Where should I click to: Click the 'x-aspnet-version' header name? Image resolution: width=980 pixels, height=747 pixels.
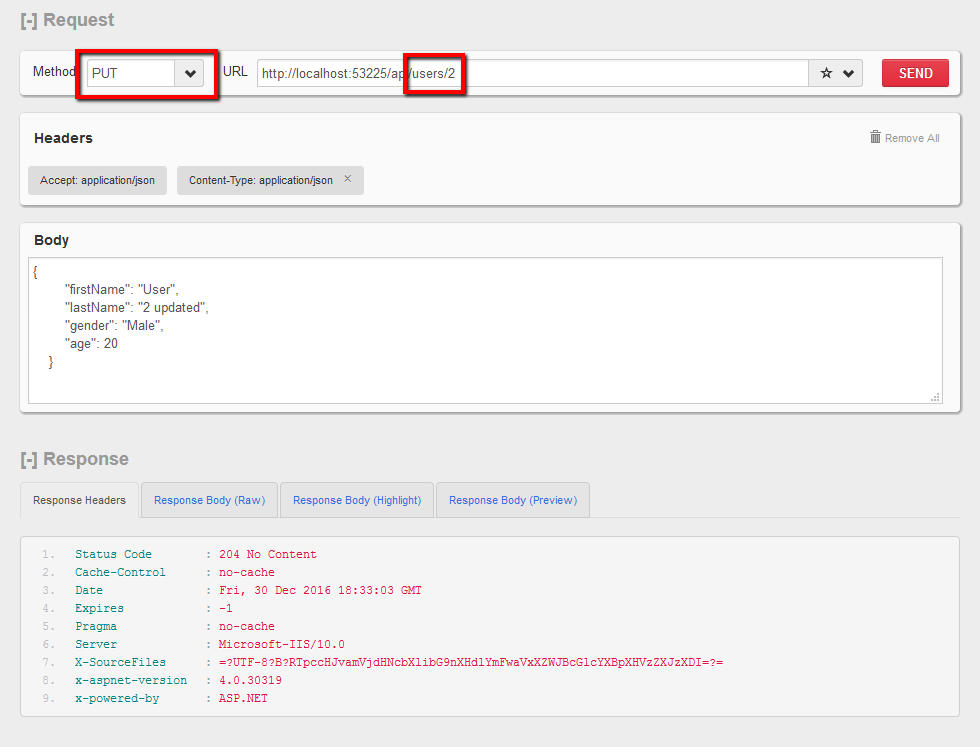click(131, 681)
